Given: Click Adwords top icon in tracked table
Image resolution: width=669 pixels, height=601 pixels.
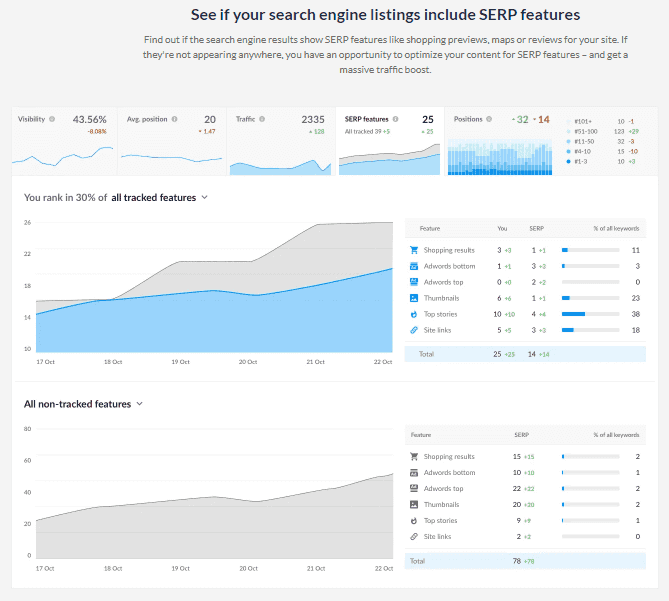Looking at the screenshot, I should coord(414,282).
